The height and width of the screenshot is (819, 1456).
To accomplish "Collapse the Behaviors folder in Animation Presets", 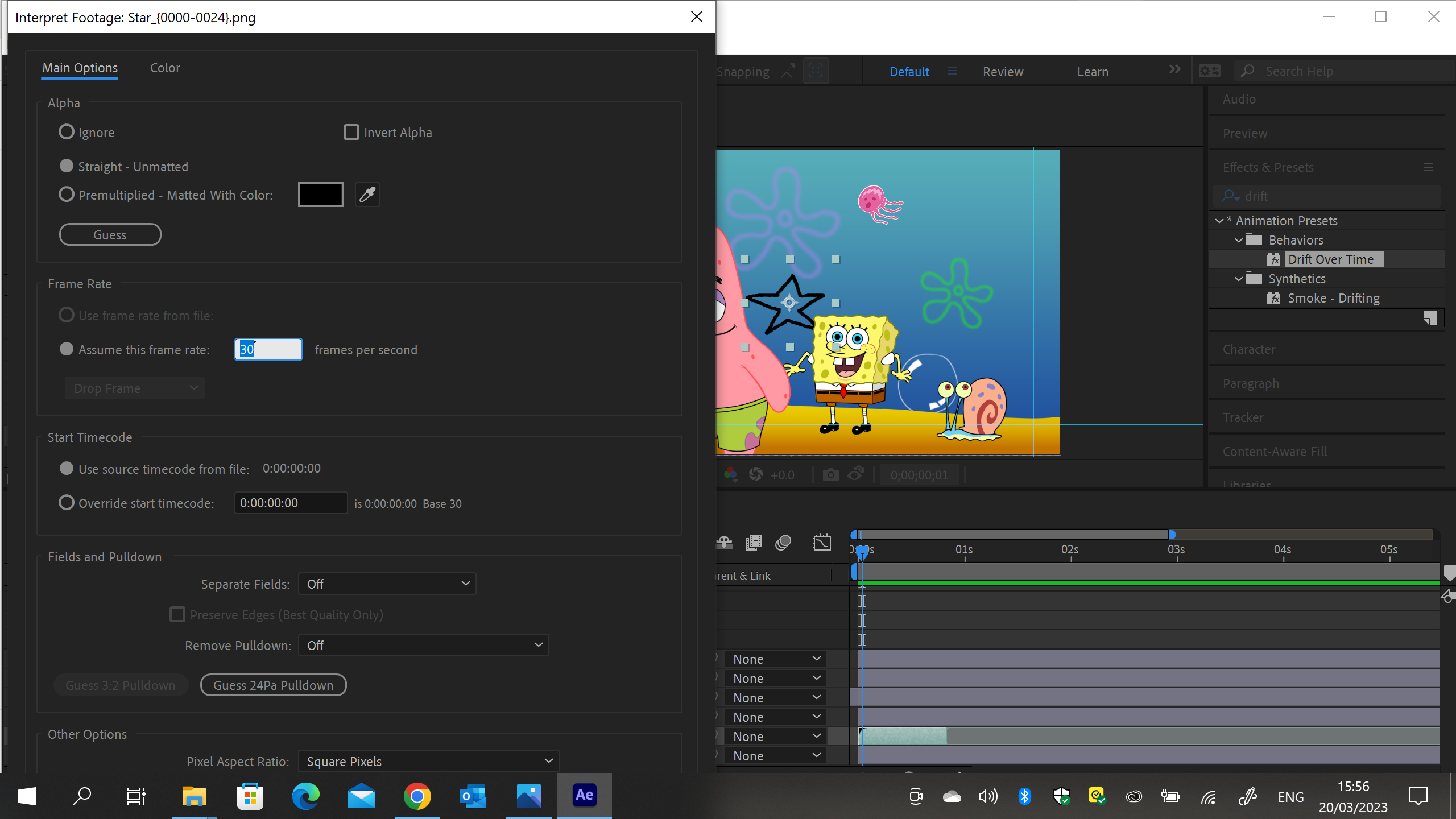I will [1240, 239].
